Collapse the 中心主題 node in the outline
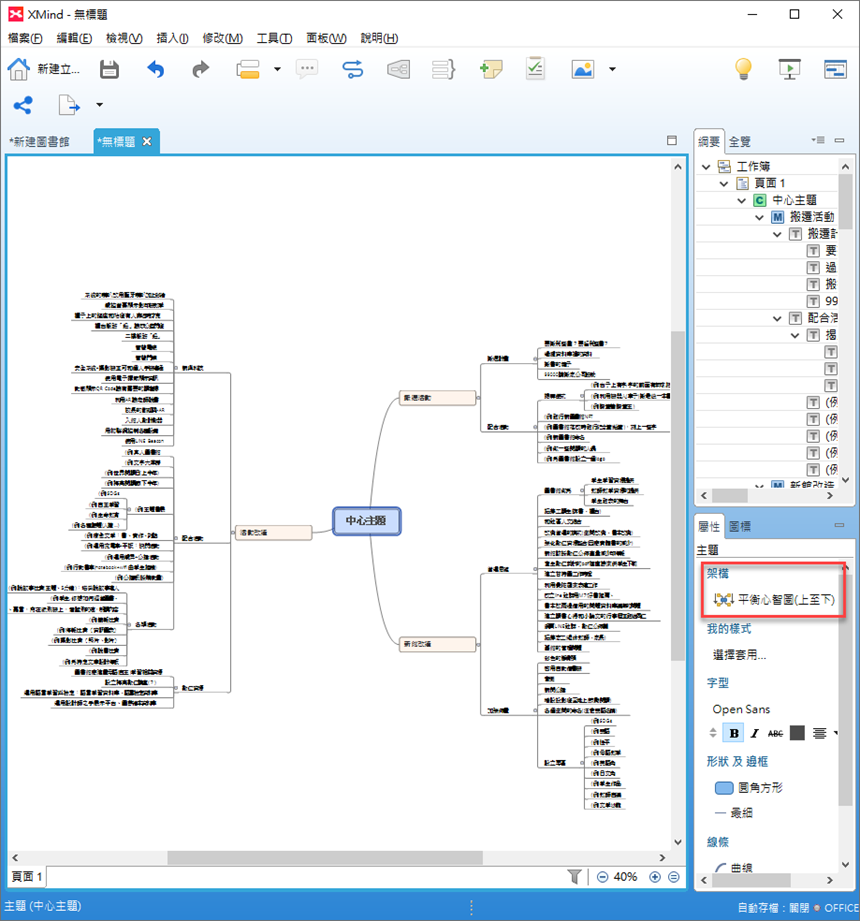 741,201
